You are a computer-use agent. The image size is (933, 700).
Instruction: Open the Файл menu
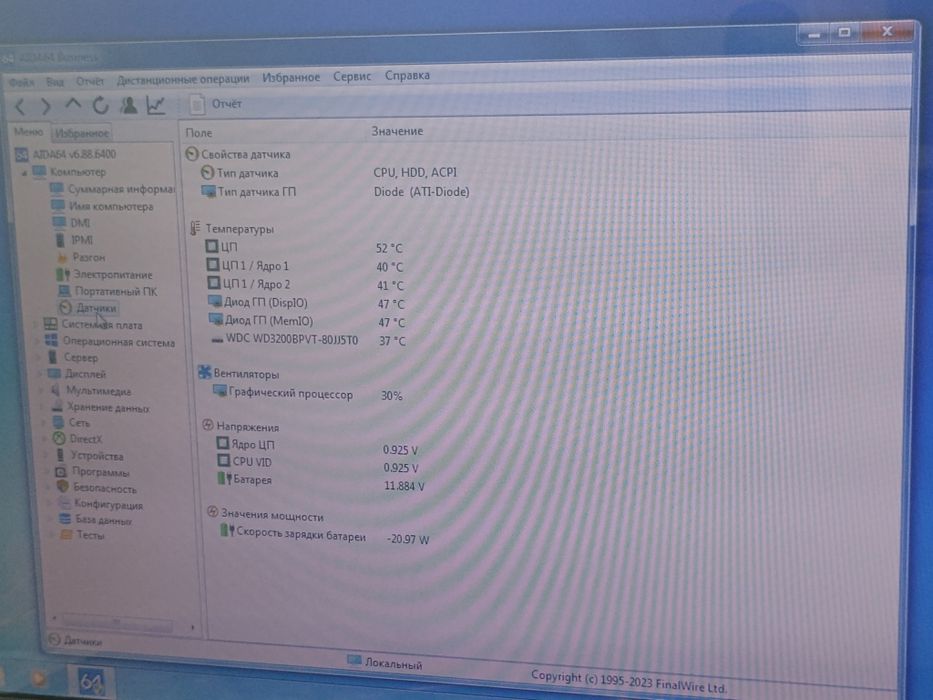pyautogui.click(x=21, y=82)
